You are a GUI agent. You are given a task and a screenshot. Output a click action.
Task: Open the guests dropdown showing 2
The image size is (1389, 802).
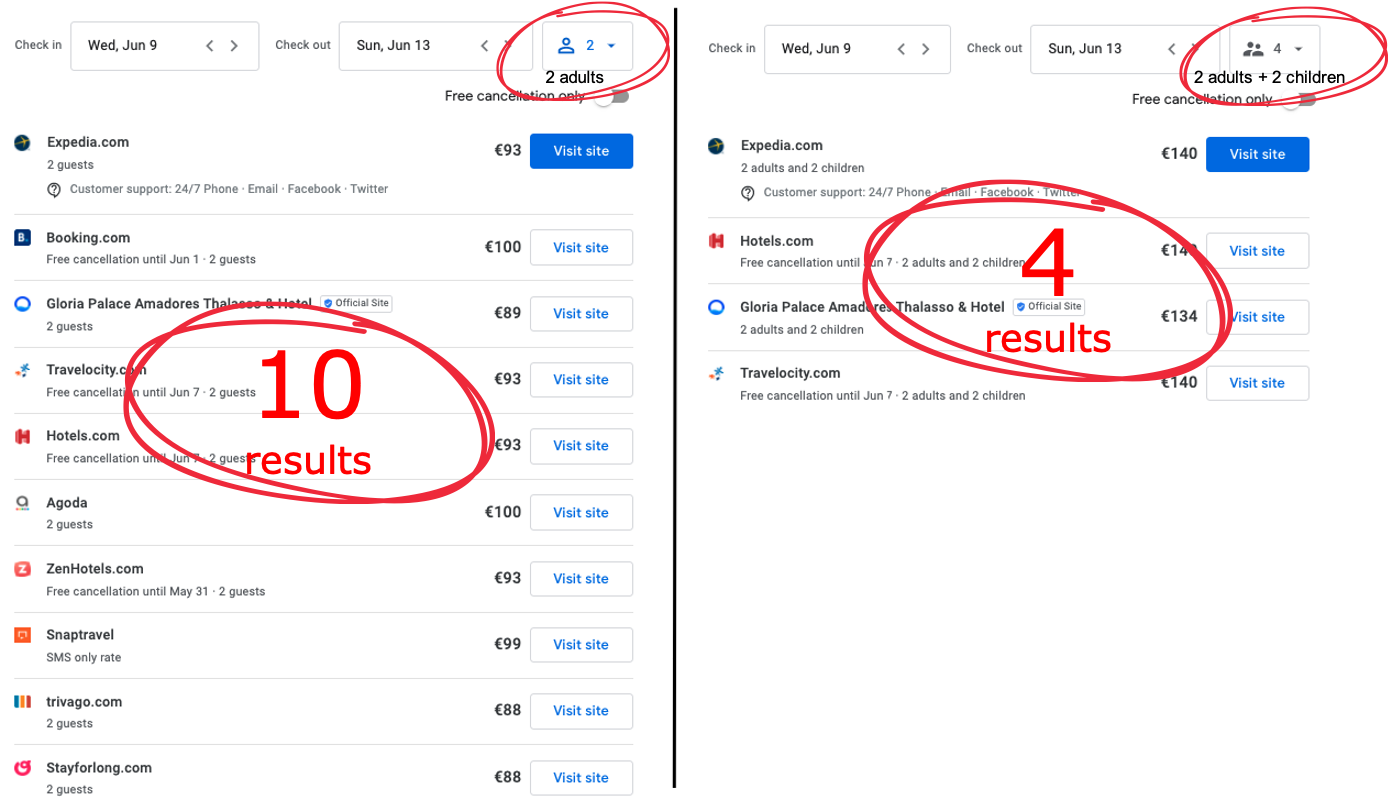click(x=587, y=46)
